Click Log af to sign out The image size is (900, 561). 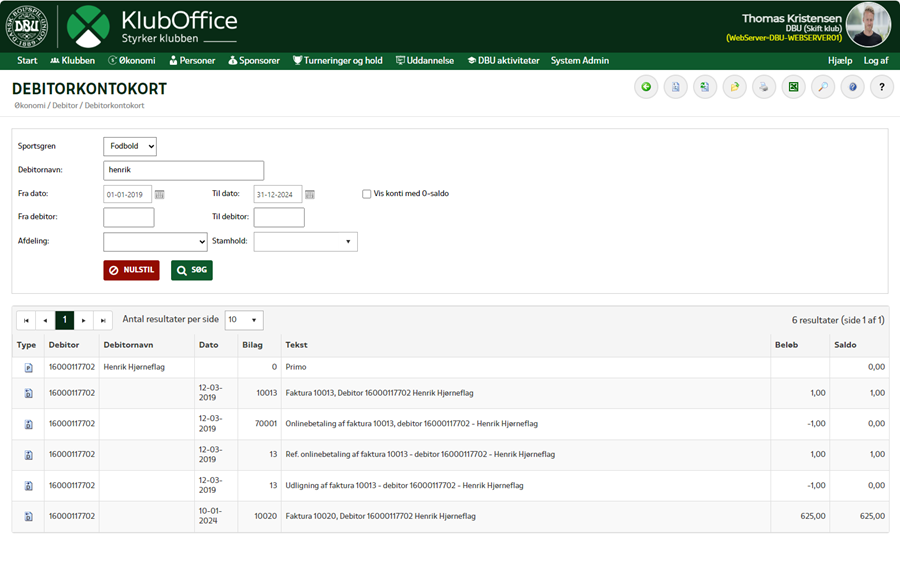pyautogui.click(x=876, y=61)
